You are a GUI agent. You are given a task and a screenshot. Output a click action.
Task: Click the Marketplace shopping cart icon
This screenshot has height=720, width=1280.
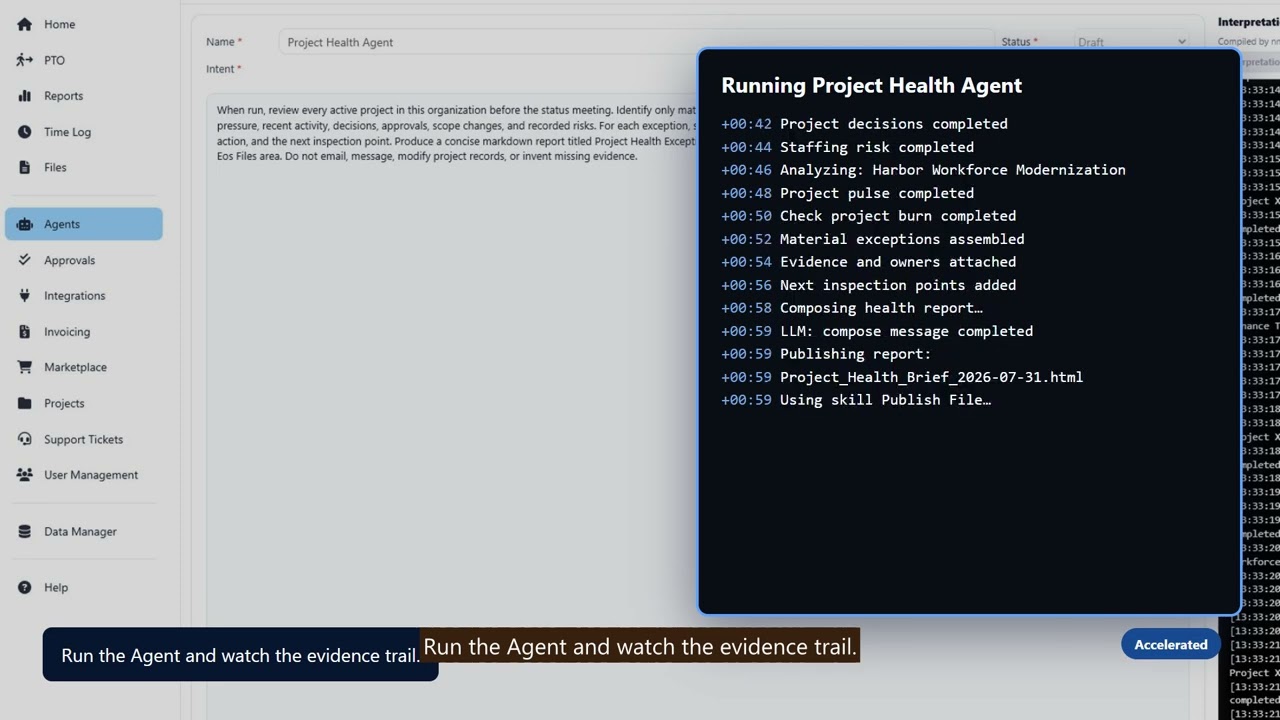click(24, 367)
